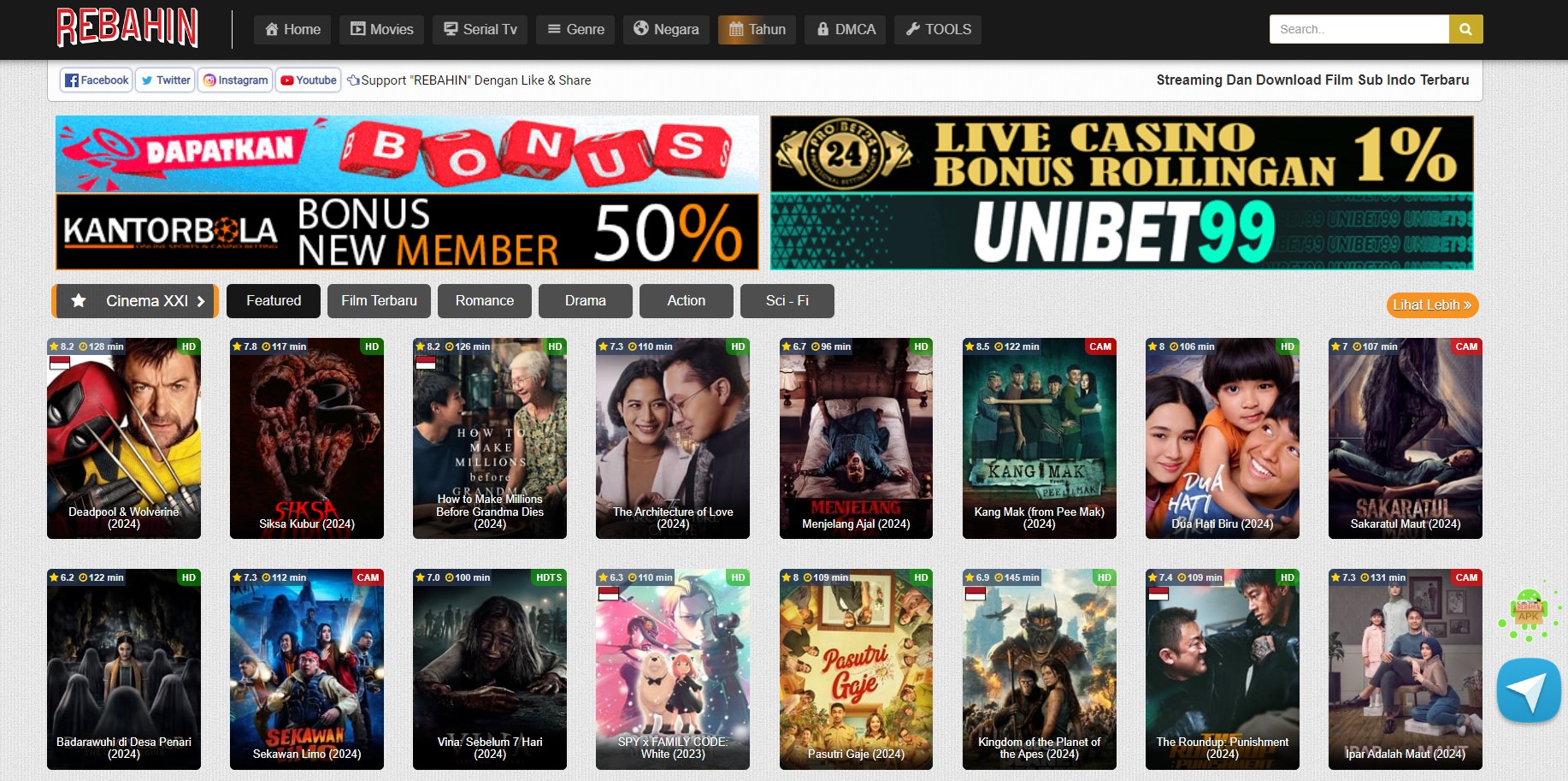This screenshot has width=1568, height=781.
Task: Open Ipar Adalah Maut (2024) poster
Action: (1406, 669)
